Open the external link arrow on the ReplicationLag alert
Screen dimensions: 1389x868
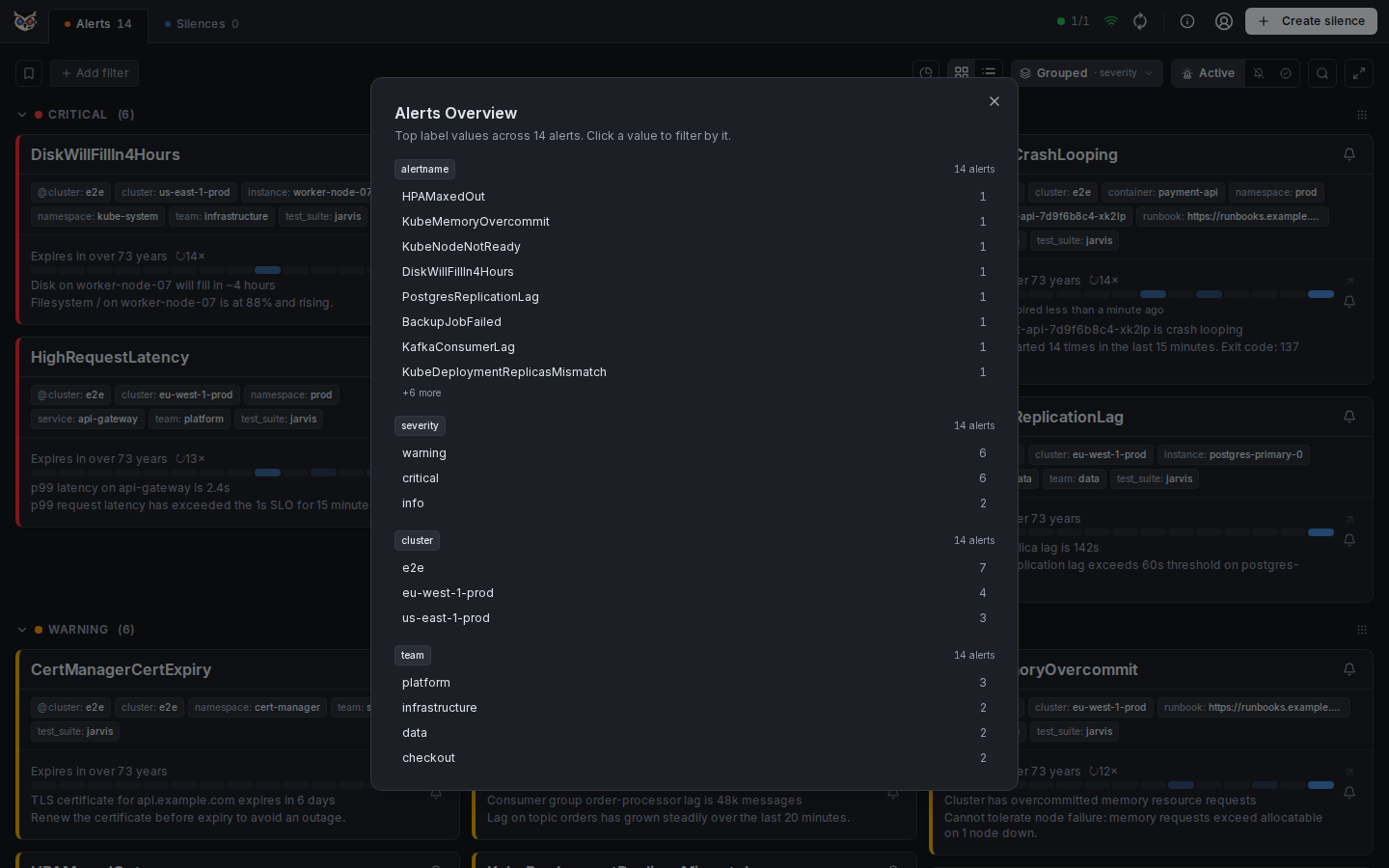coord(1349,520)
